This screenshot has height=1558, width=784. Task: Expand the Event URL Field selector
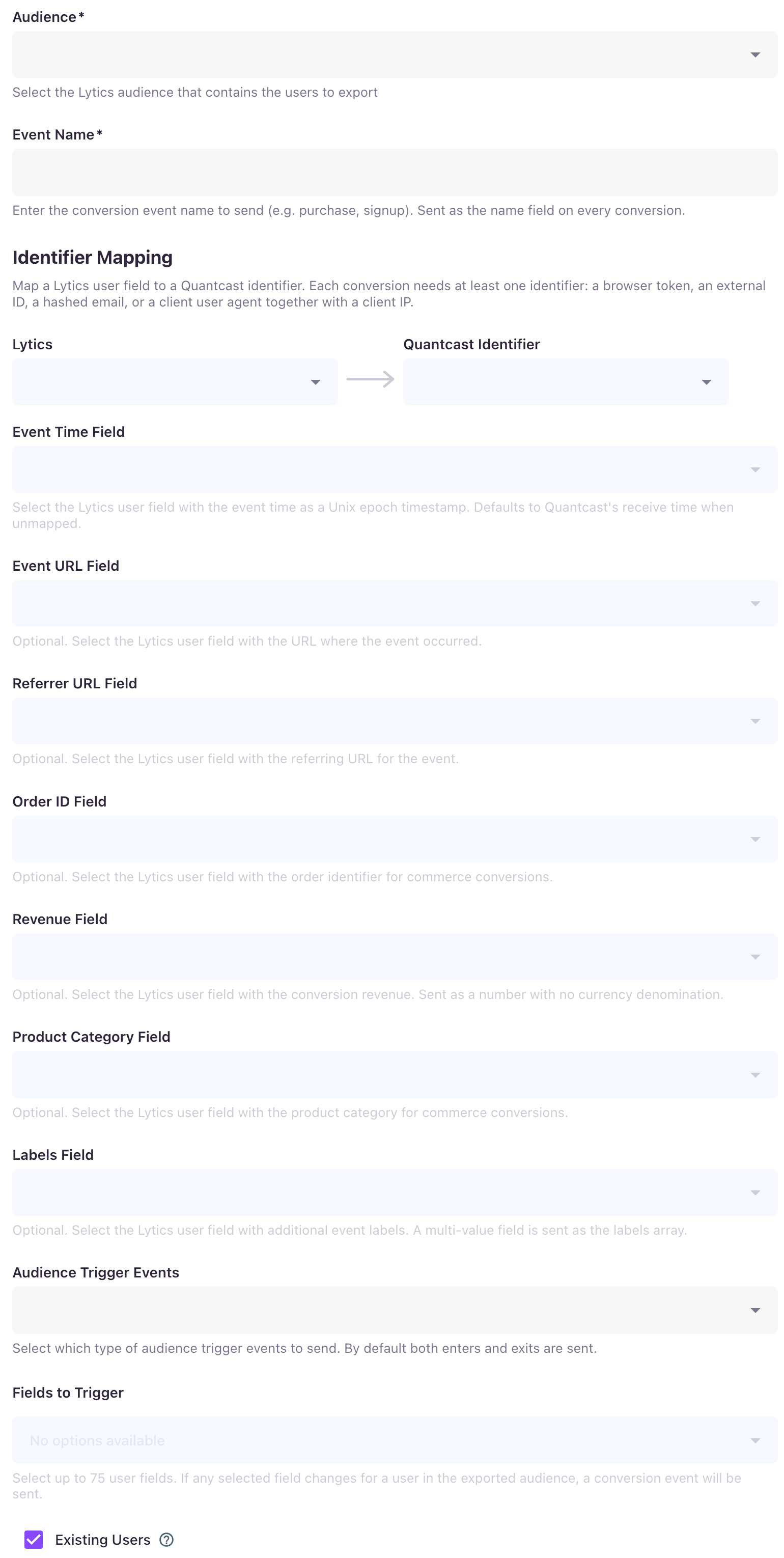[395, 603]
